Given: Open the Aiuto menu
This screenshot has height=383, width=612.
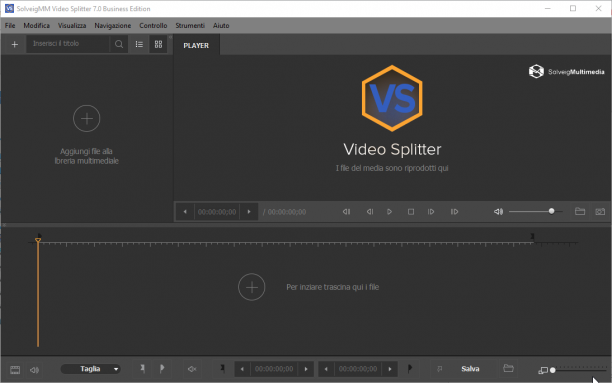Looking at the screenshot, I should pyautogui.click(x=221, y=26).
